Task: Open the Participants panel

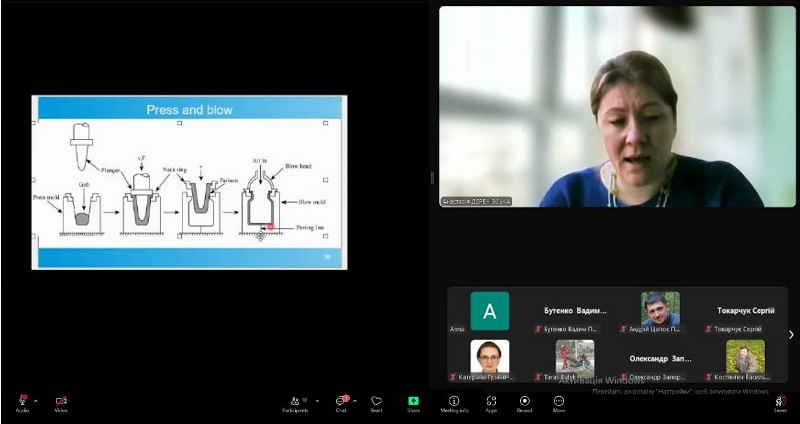Action: (295, 403)
